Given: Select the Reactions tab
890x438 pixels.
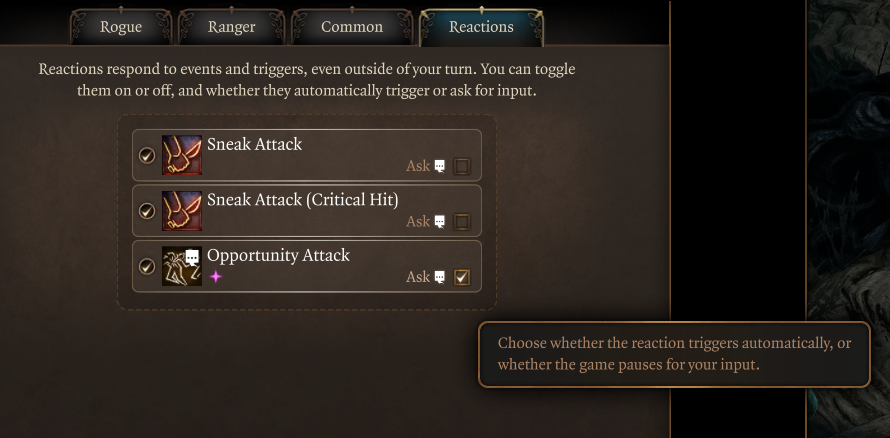Looking at the screenshot, I should point(481,27).
